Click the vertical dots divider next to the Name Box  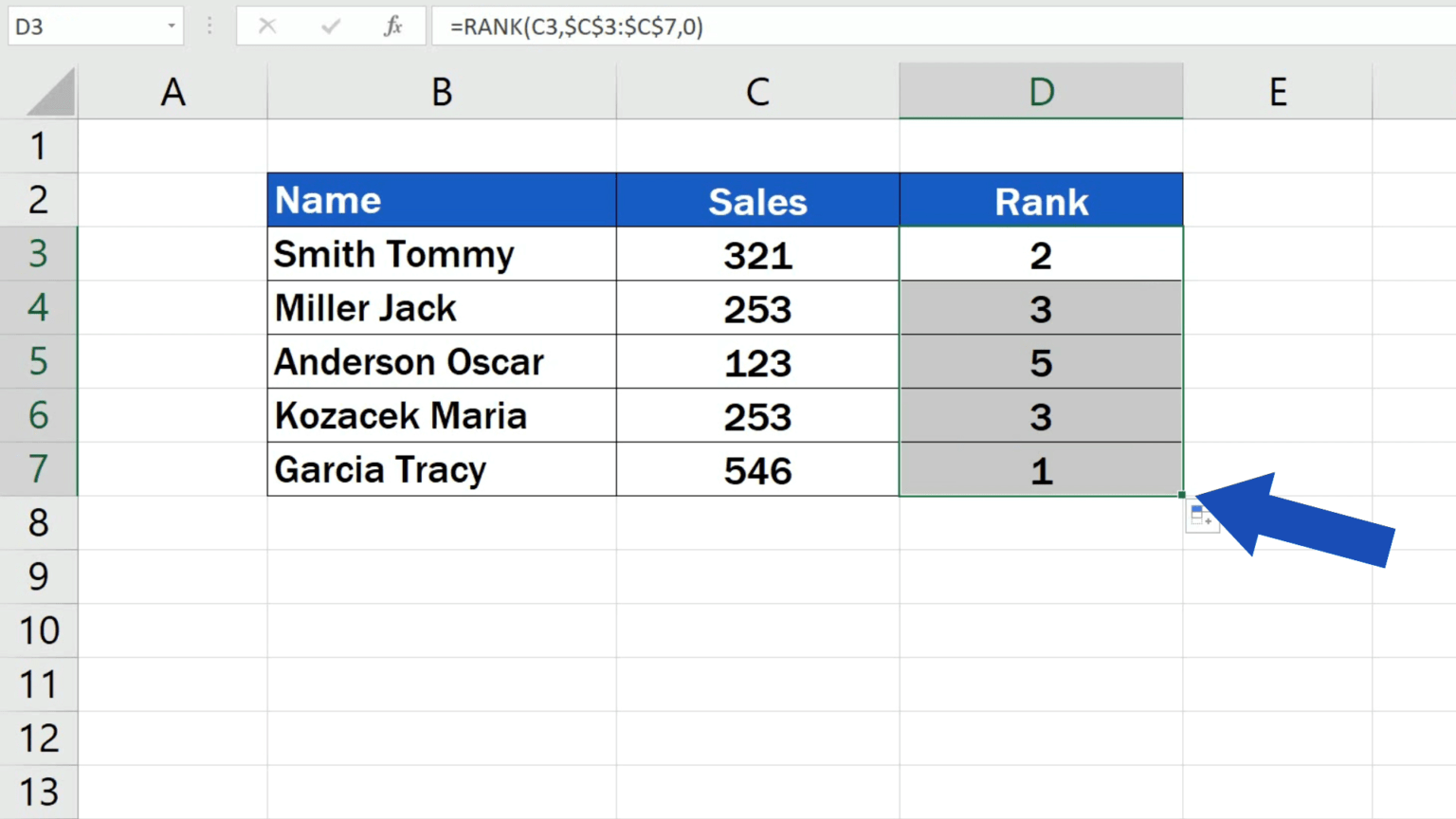pos(209,26)
